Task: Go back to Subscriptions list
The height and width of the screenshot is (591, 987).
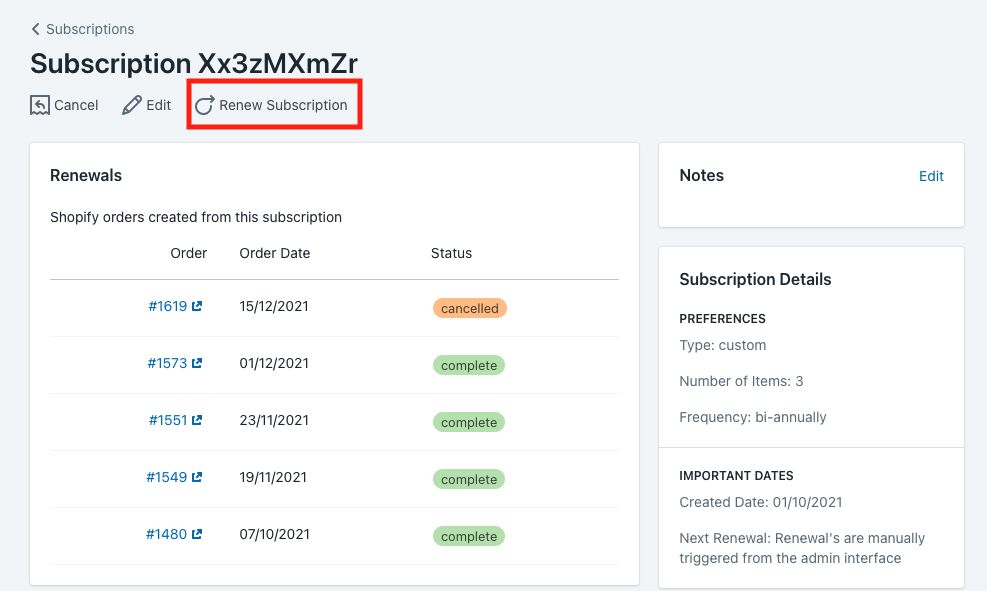Action: coord(90,29)
